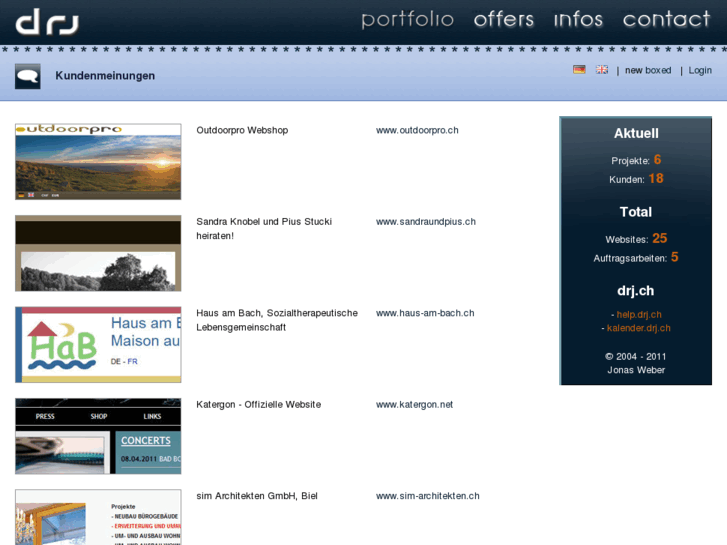727x545 pixels.
Task: Click the Kunden count 18
Action: (656, 179)
